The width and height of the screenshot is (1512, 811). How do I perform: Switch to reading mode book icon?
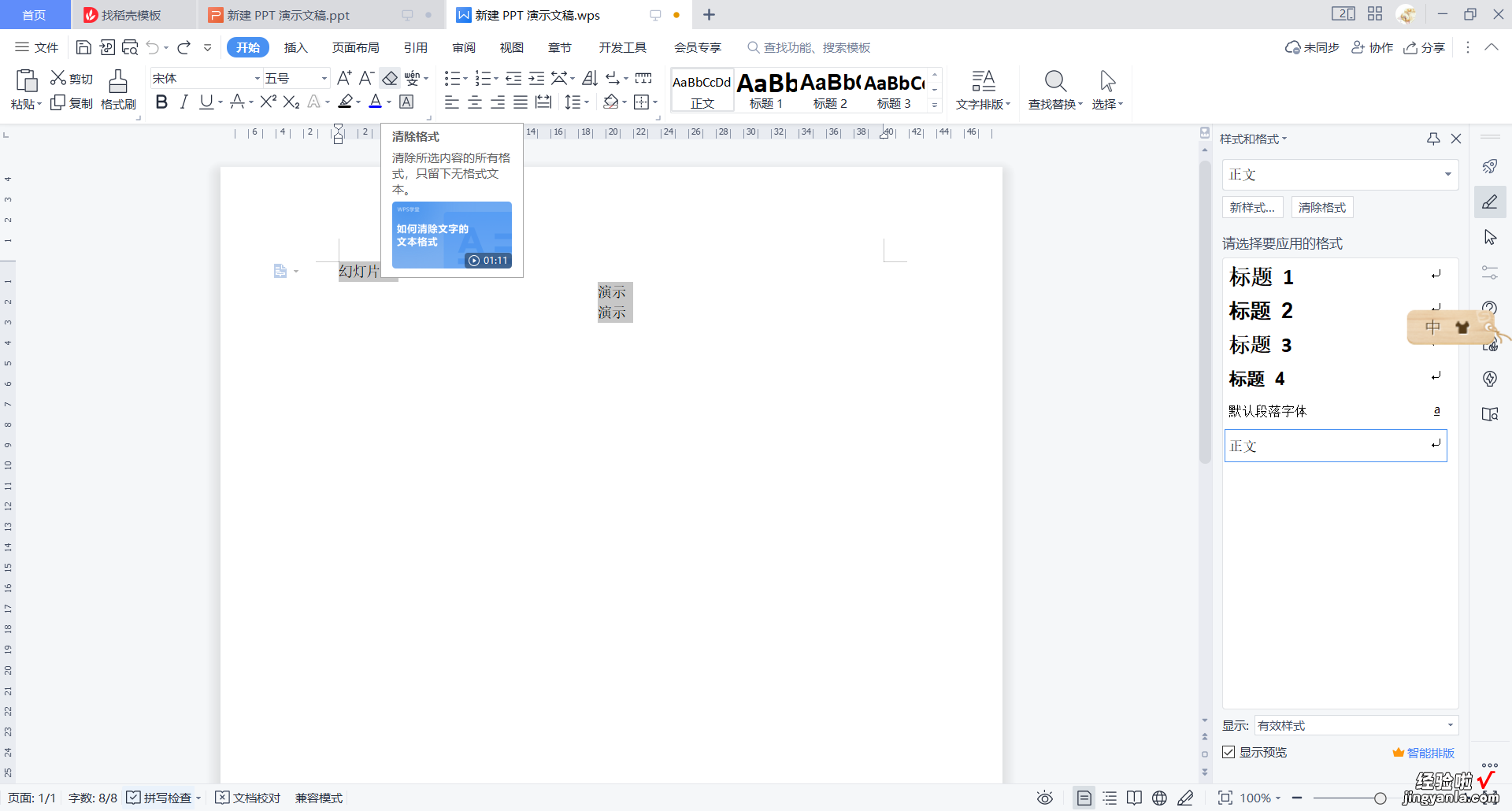pyautogui.click(x=1134, y=798)
